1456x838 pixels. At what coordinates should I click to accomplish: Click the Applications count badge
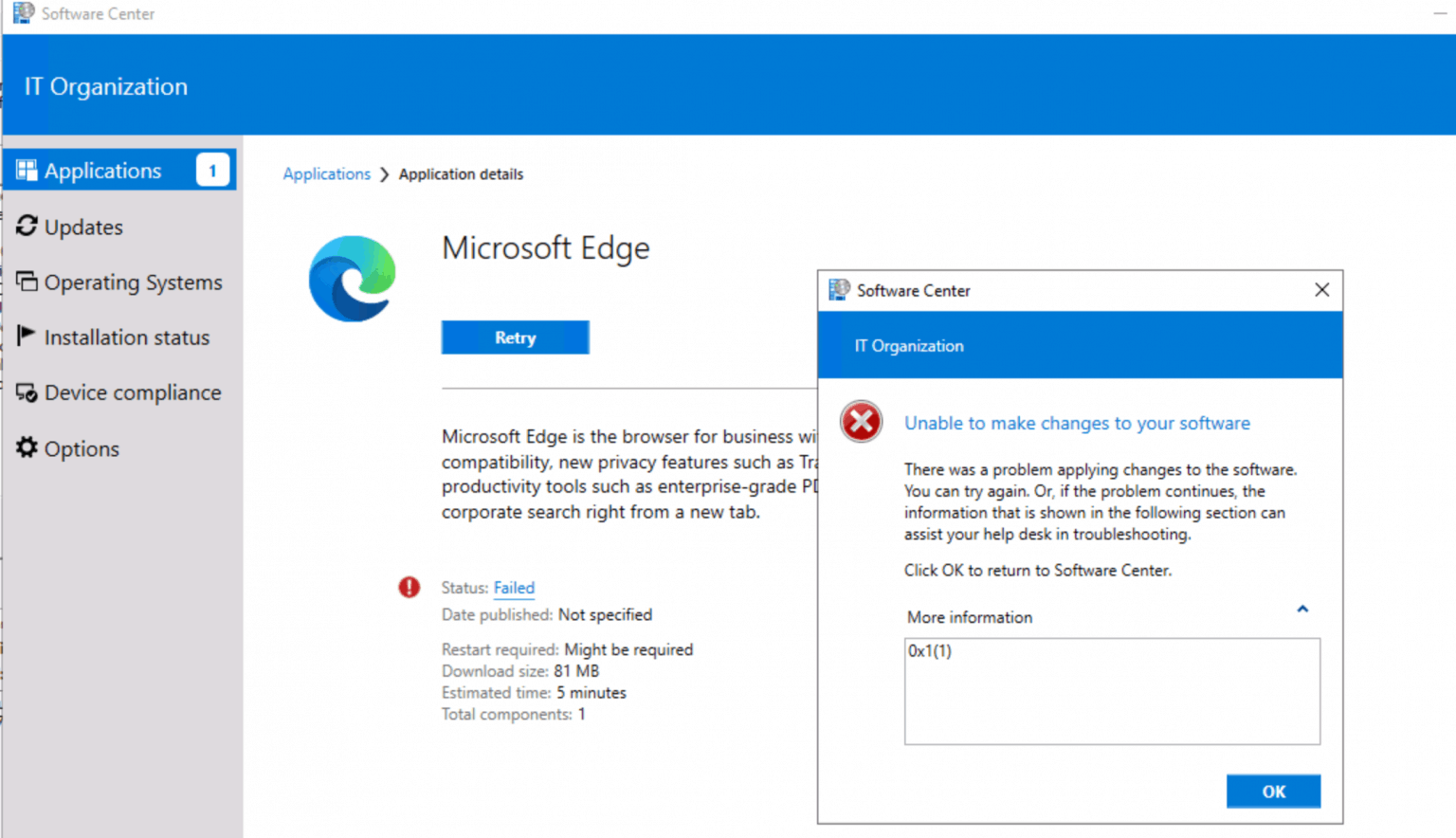[x=214, y=170]
